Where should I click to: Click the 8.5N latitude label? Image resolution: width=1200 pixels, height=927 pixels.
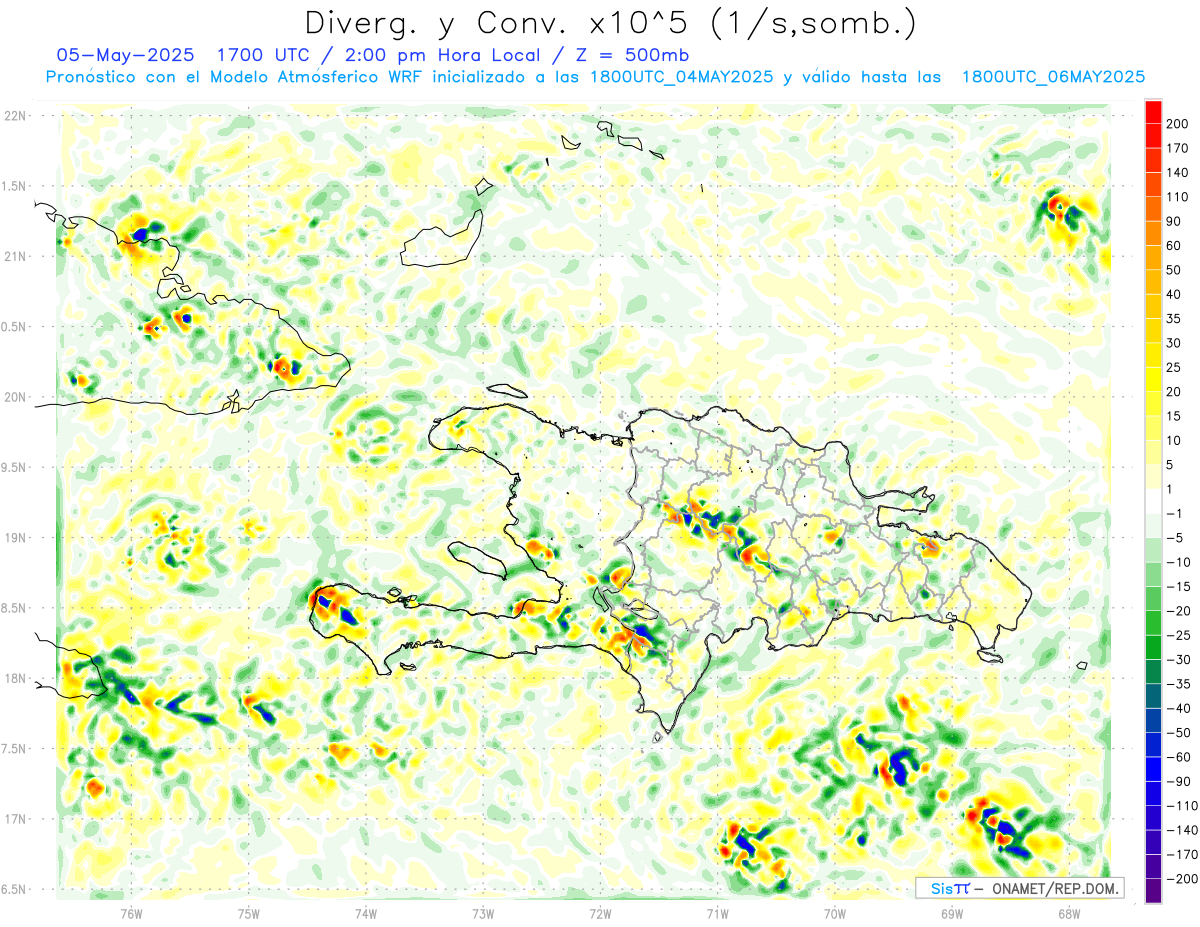coord(15,608)
